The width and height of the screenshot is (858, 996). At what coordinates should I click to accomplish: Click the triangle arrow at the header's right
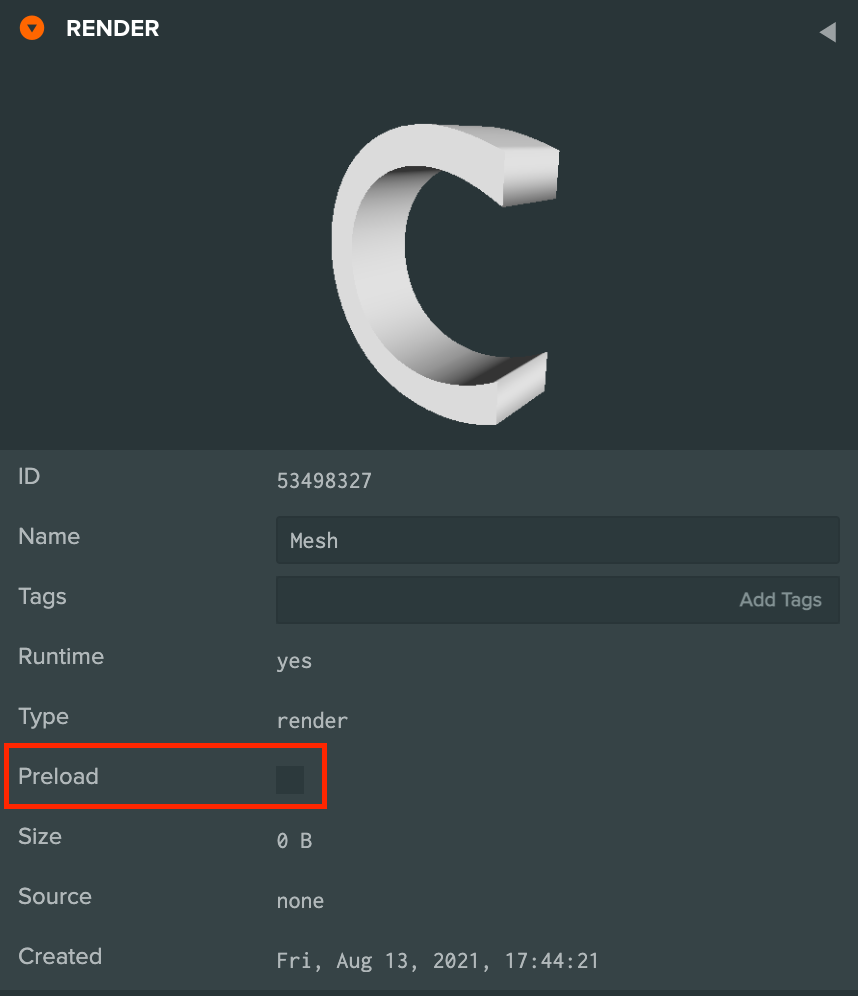tap(828, 32)
